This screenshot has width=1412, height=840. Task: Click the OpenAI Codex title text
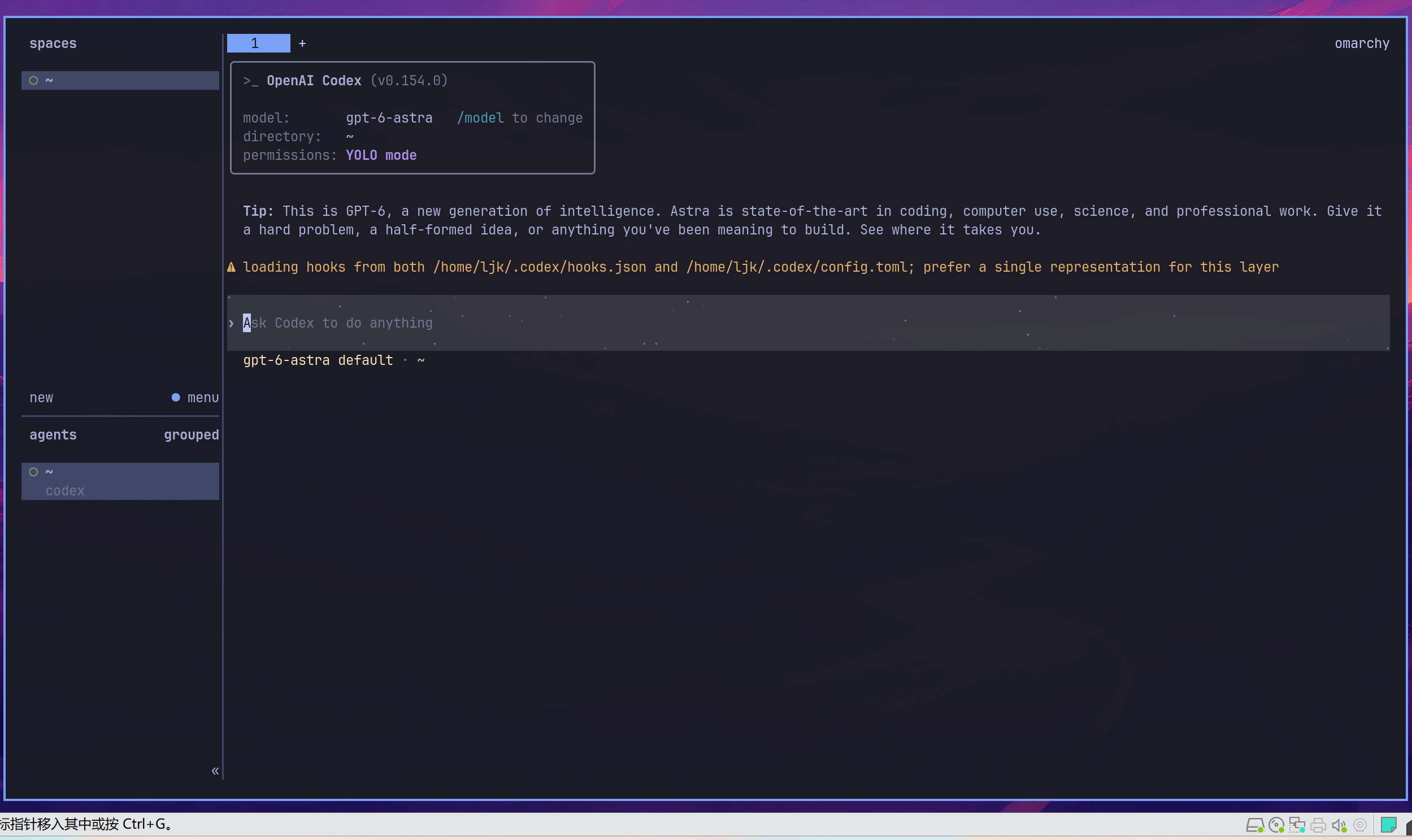(314, 81)
